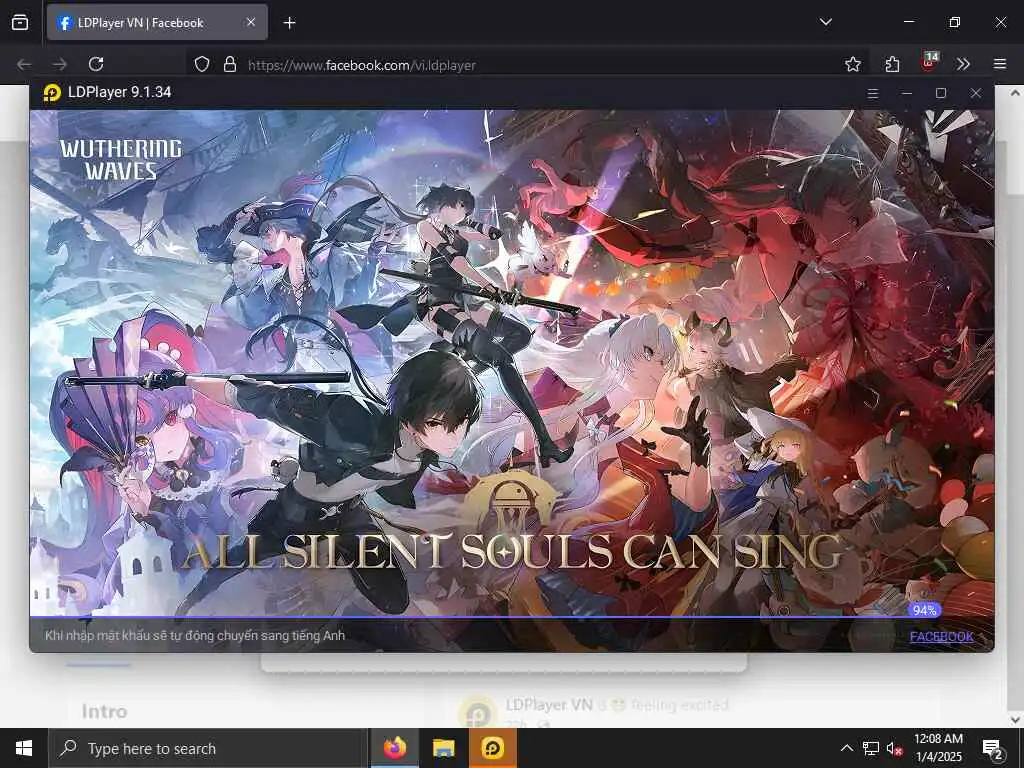Open the FACEBOOK link in LDPlayer
The image size is (1024, 768).
tap(942, 637)
